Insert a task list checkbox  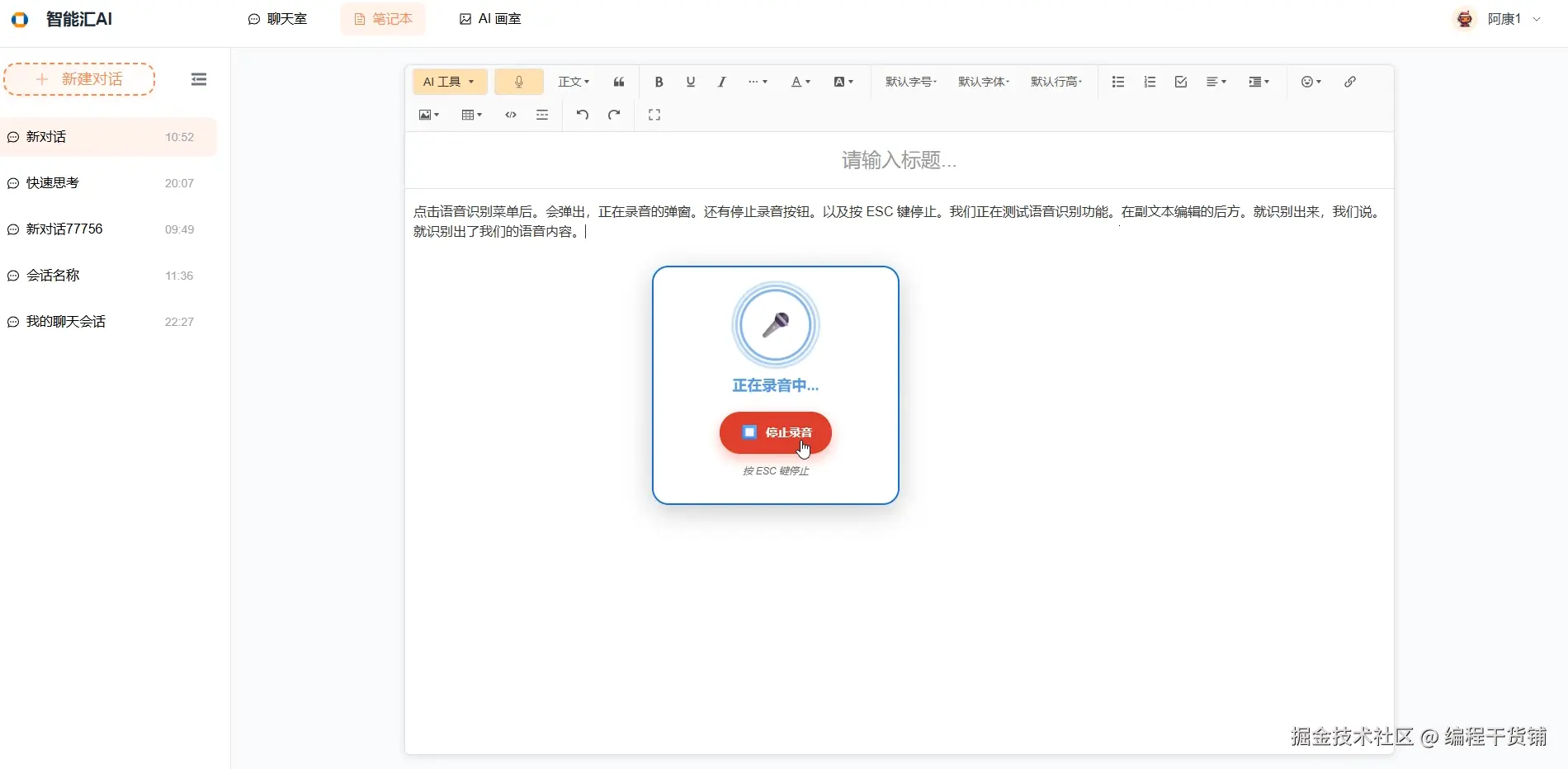tap(1180, 82)
